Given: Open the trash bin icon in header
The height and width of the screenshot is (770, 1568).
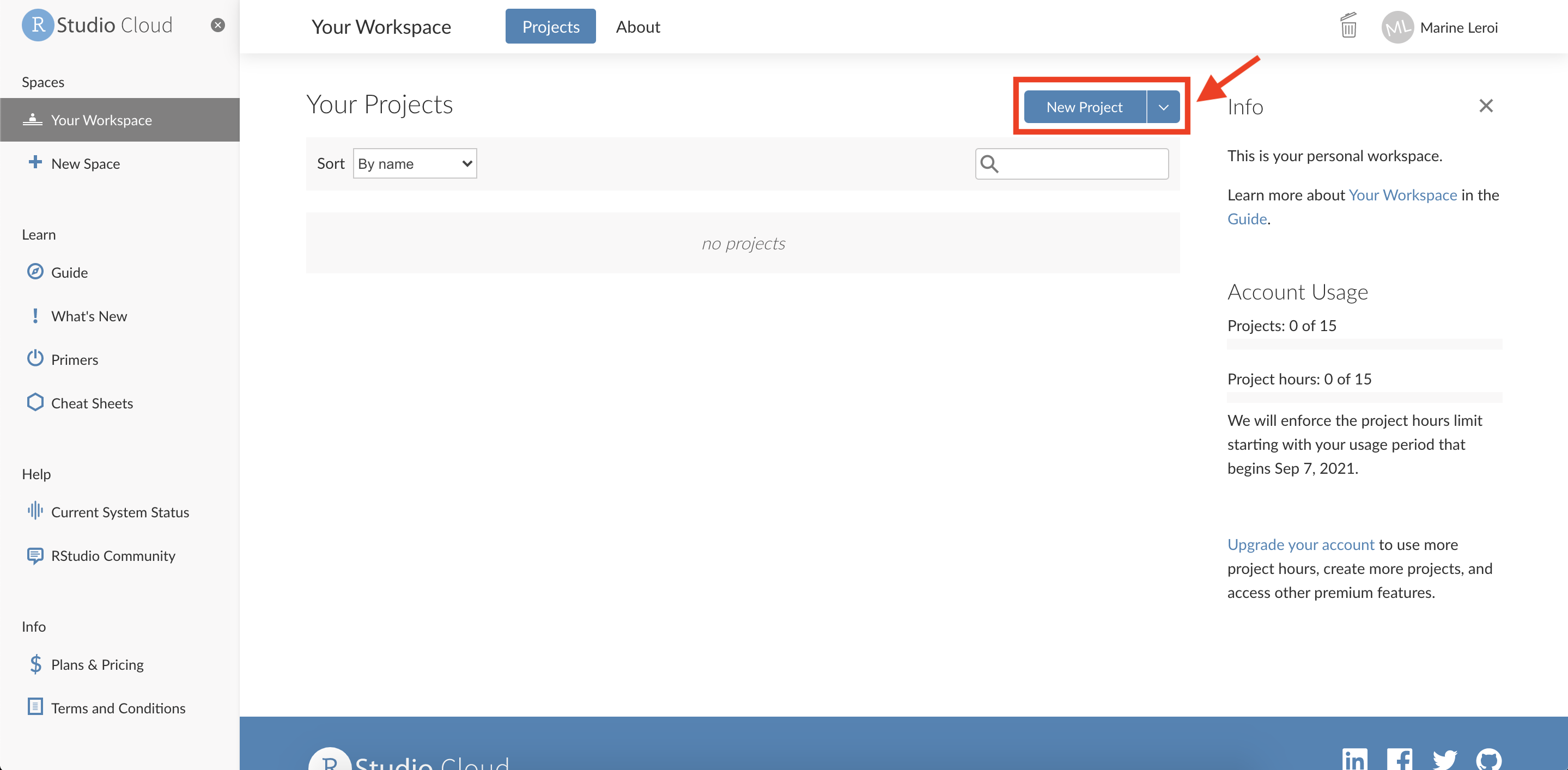Looking at the screenshot, I should tap(1349, 26).
